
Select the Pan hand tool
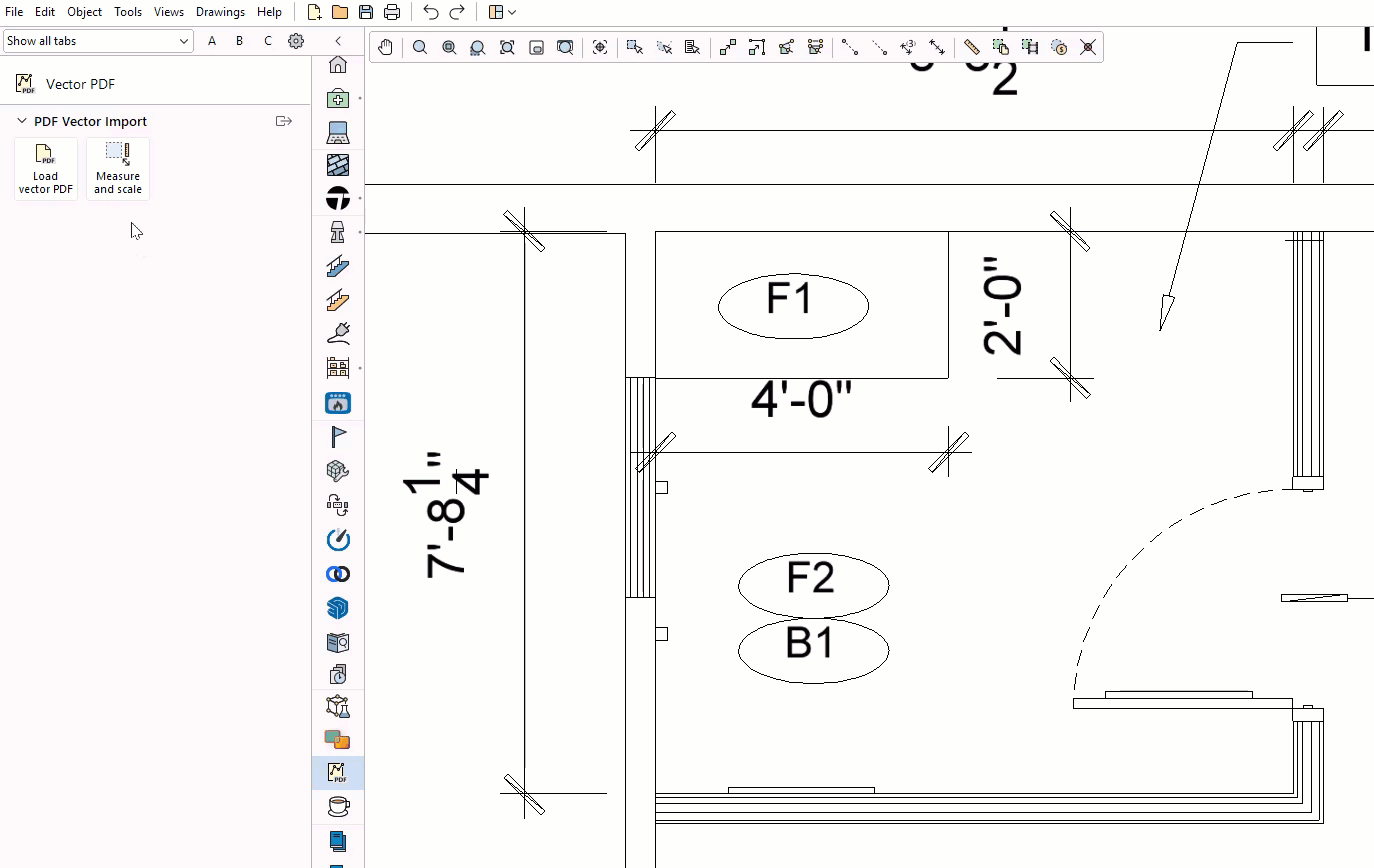pos(385,47)
